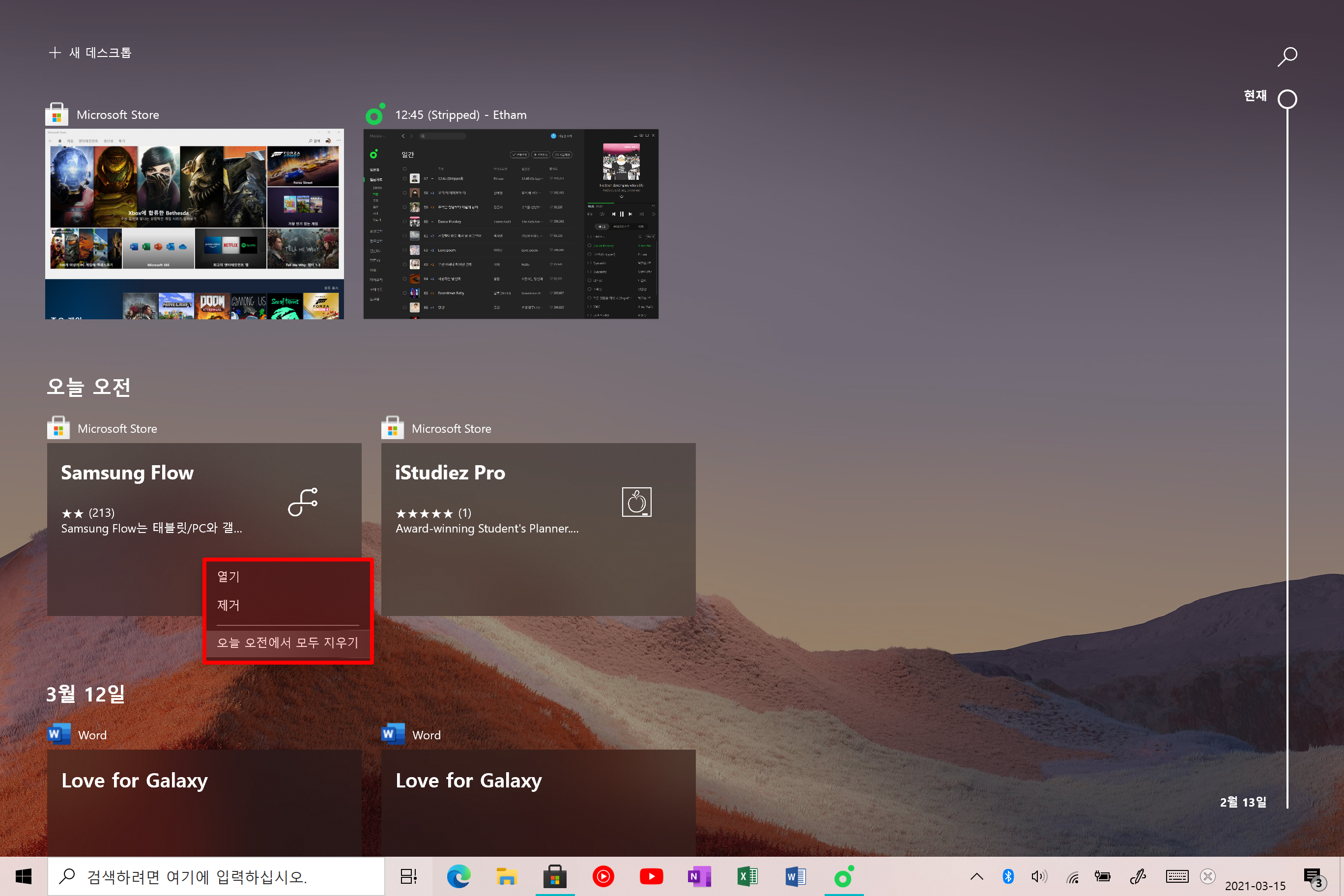Expand hidden system tray icons
The width and height of the screenshot is (1344, 896).
tap(976, 876)
